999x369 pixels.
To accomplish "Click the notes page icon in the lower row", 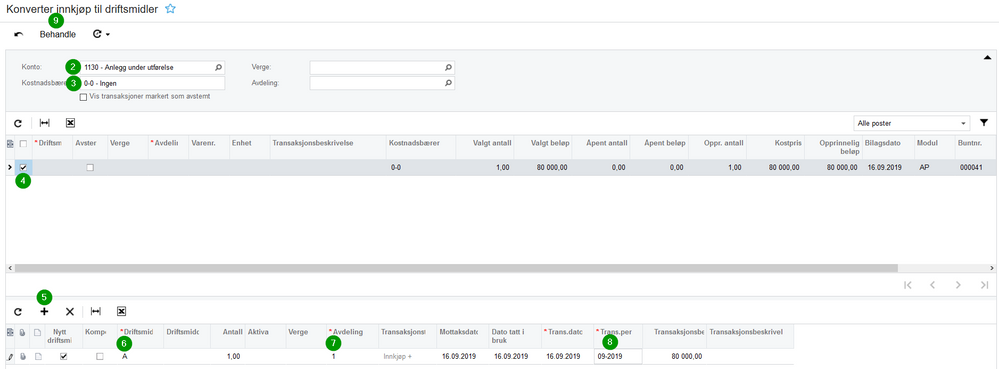I will pyautogui.click(x=38, y=357).
